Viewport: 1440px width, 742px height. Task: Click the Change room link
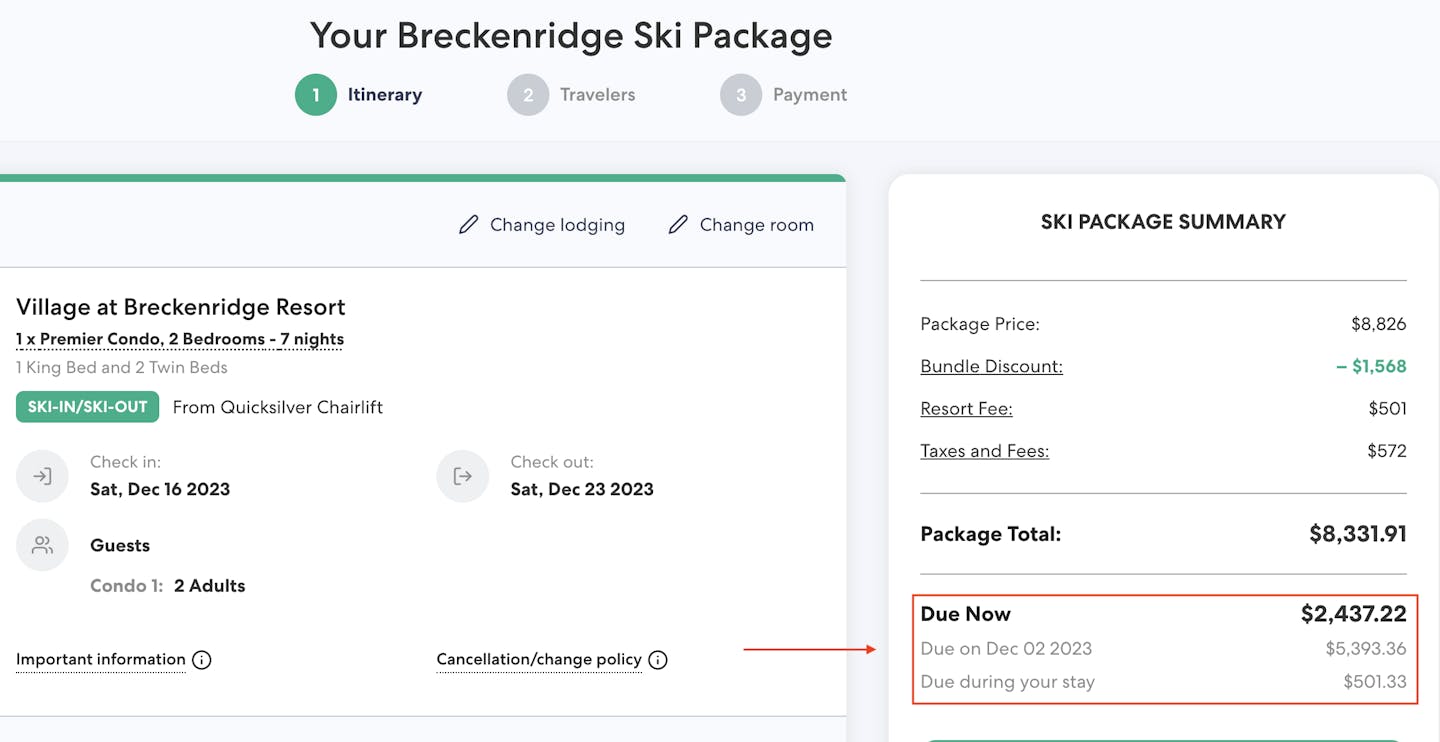click(756, 225)
